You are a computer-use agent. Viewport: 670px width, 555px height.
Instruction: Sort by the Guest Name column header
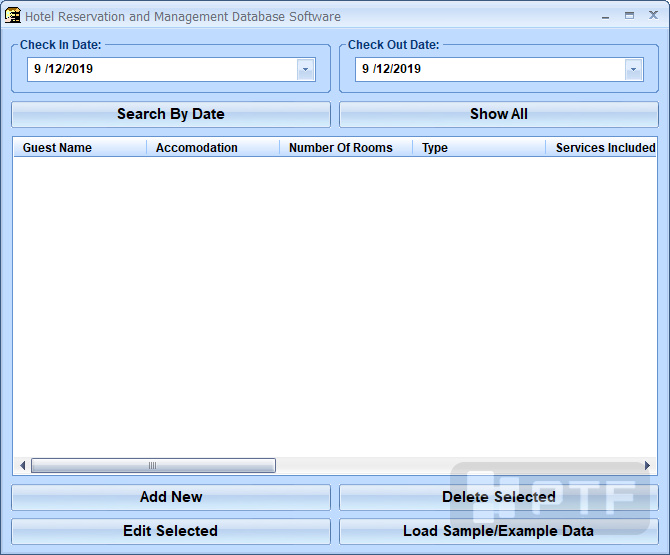(80, 147)
